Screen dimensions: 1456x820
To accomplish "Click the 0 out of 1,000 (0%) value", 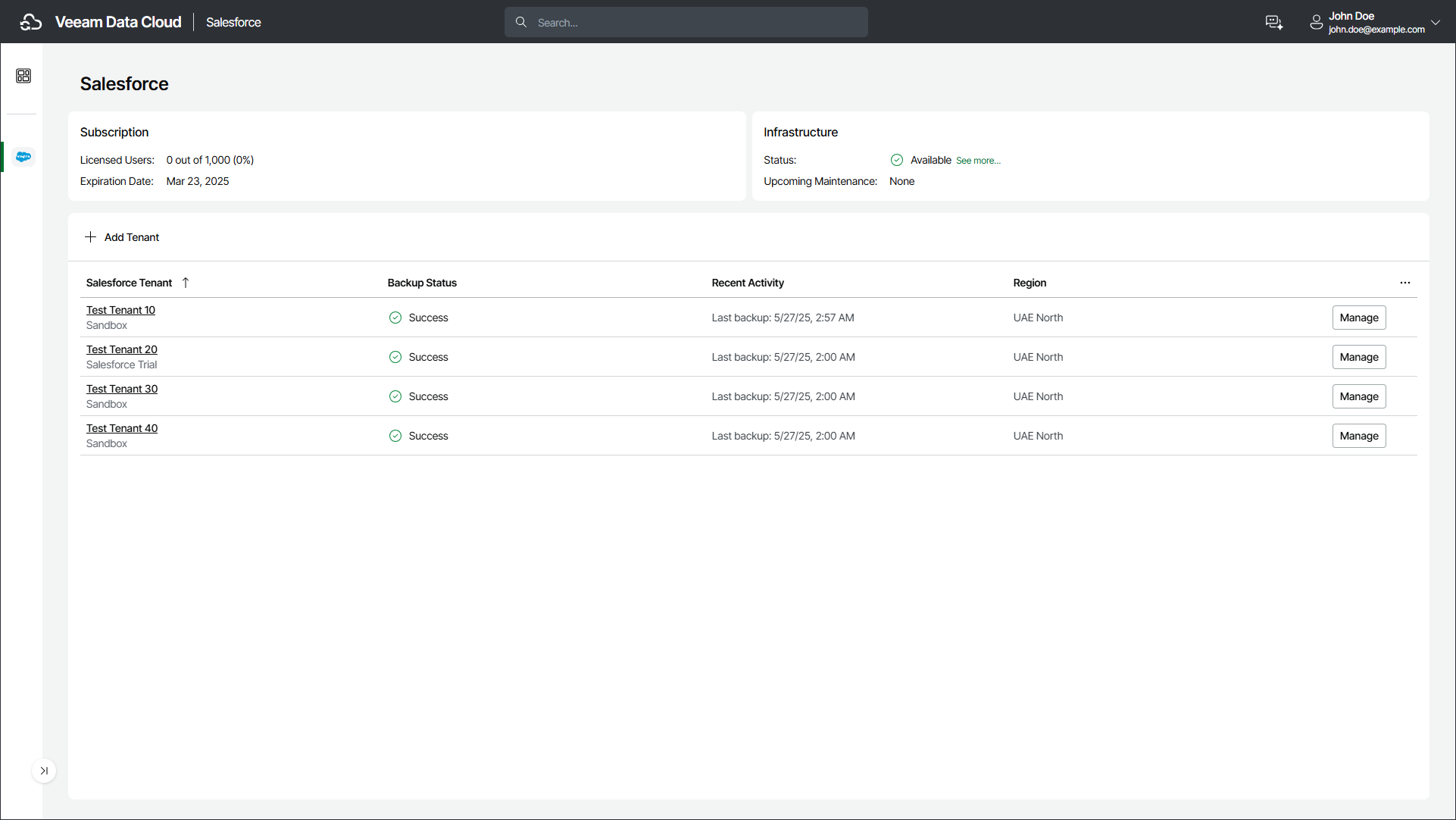I will tap(210, 160).
